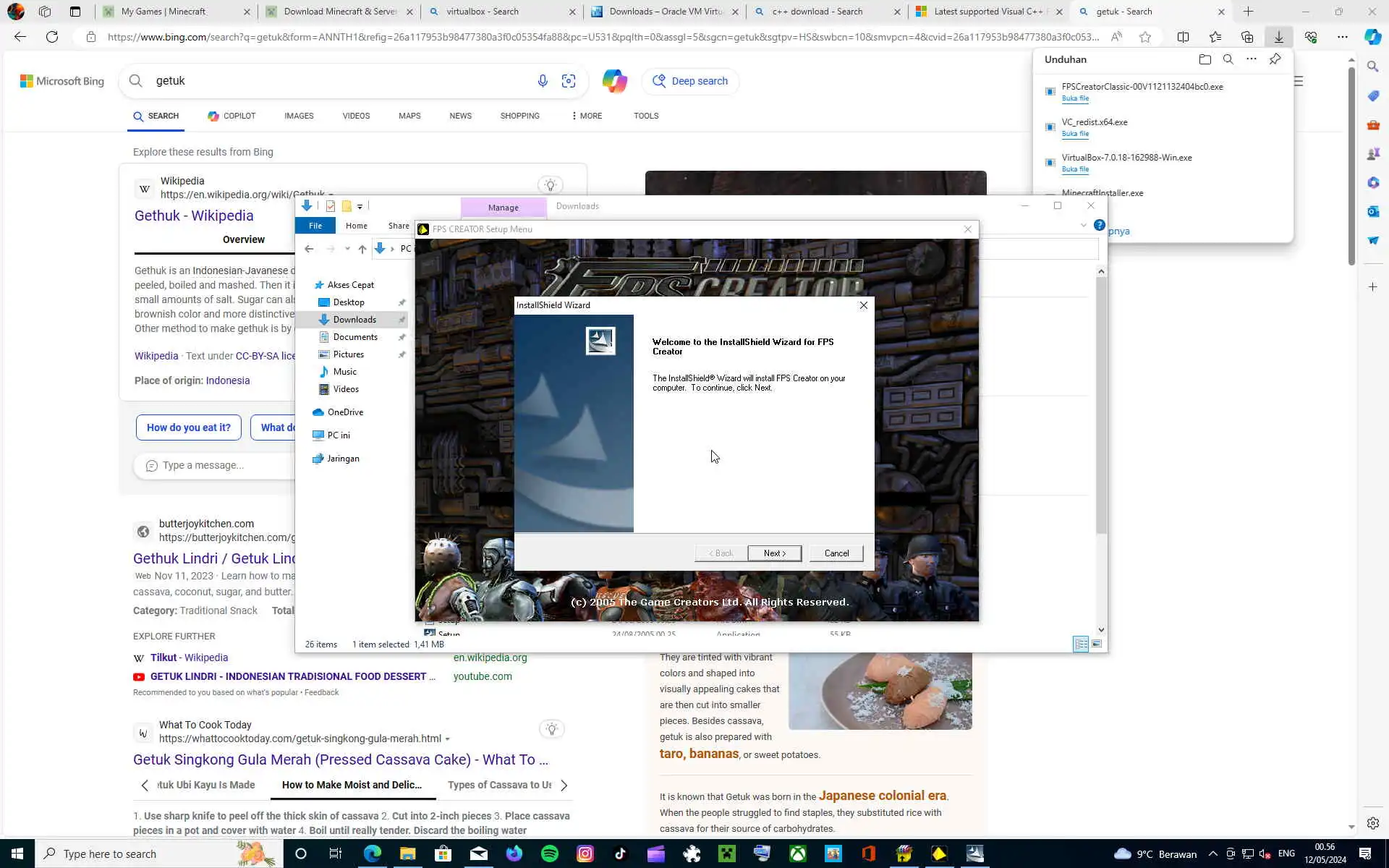Viewport: 1389px width, 868px height.
Task: Pin the Unduhan downloads panel
Action: coord(1275,60)
